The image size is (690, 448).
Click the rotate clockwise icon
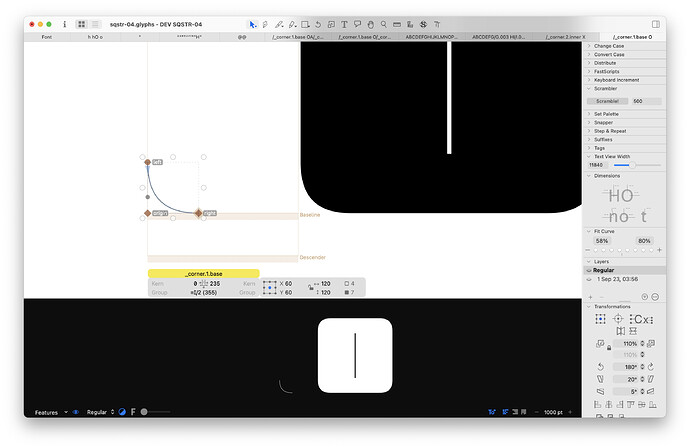(651, 367)
